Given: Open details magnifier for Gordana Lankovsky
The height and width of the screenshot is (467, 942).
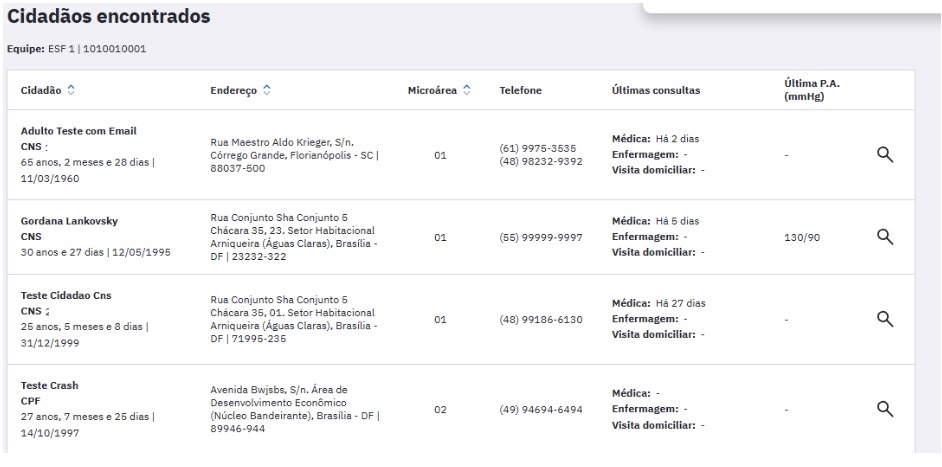Looking at the screenshot, I should click(x=883, y=236).
